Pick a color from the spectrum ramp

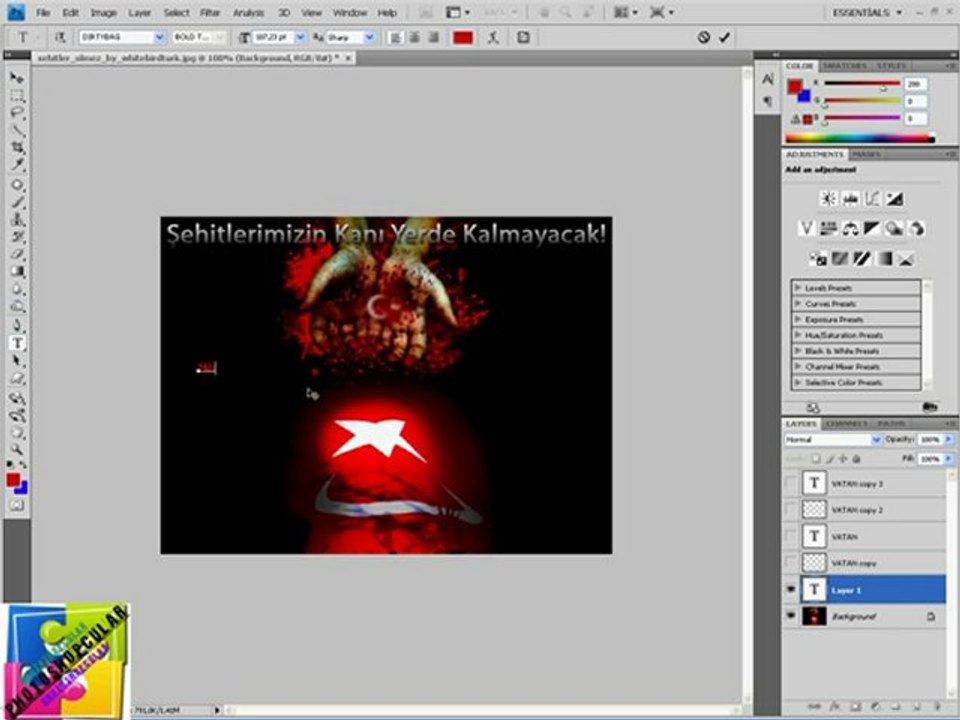pos(860,138)
